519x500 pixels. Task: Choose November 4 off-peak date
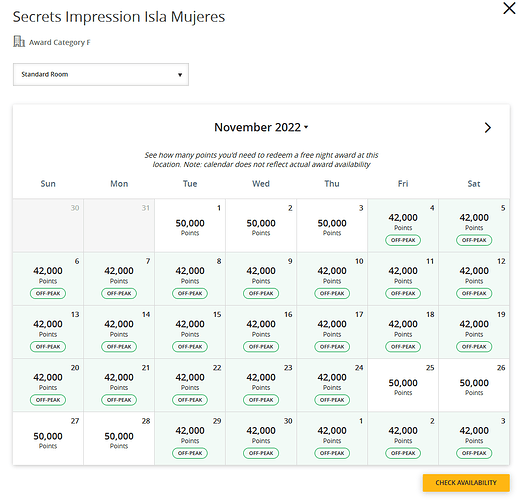coord(403,226)
